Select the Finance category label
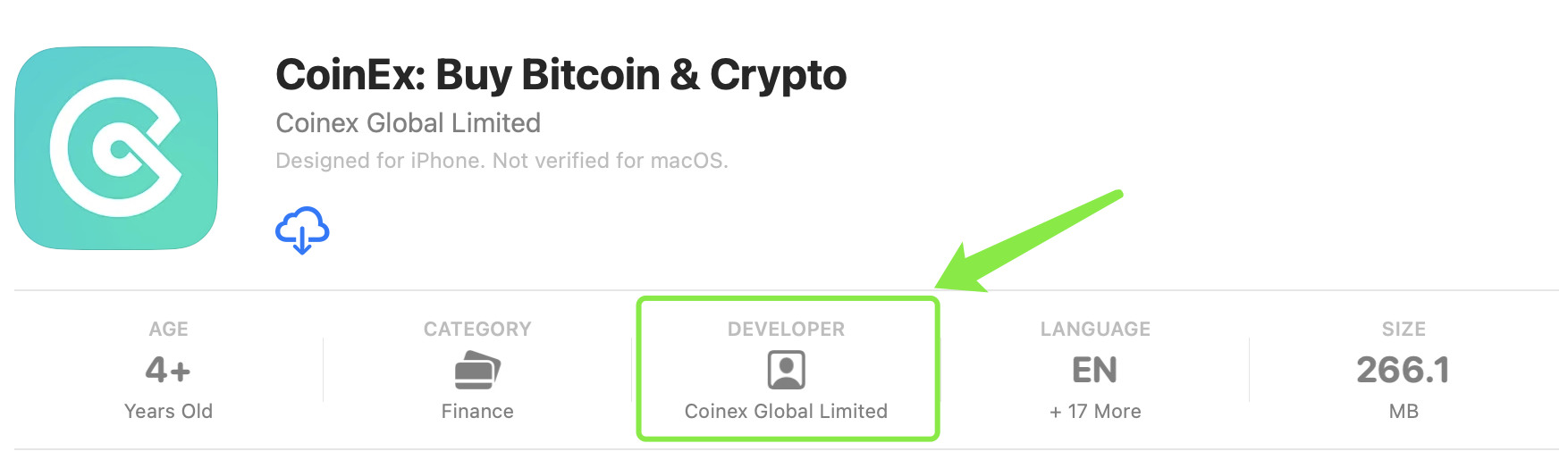1568x468 pixels. 477,412
